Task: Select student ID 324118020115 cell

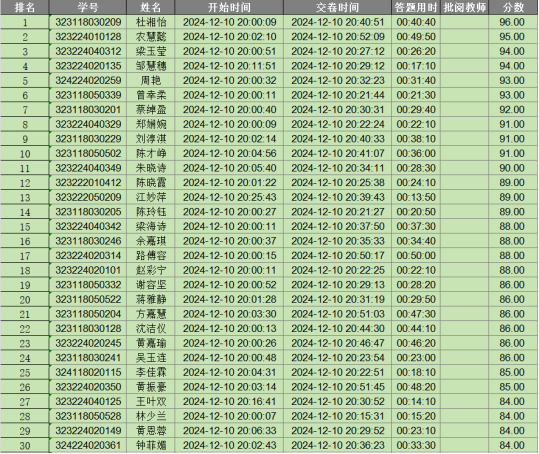Action: point(88,373)
